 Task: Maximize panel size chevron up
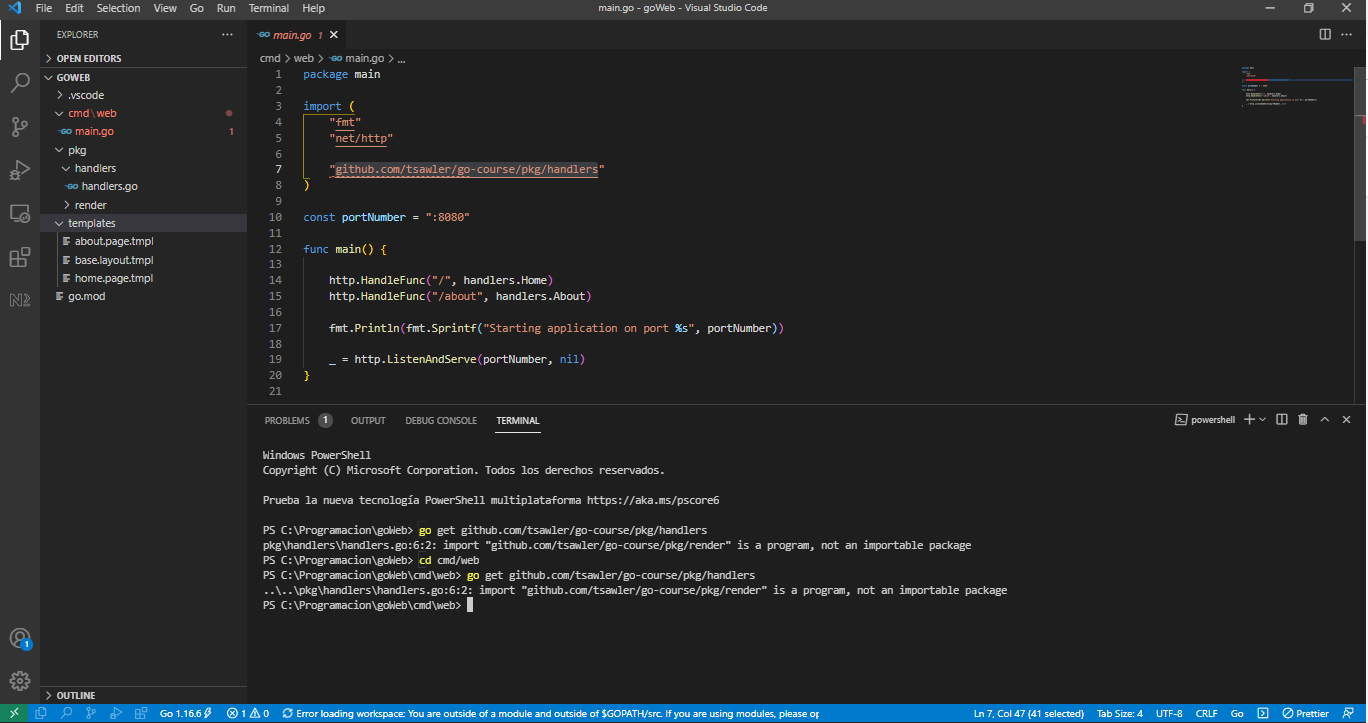click(1325, 420)
